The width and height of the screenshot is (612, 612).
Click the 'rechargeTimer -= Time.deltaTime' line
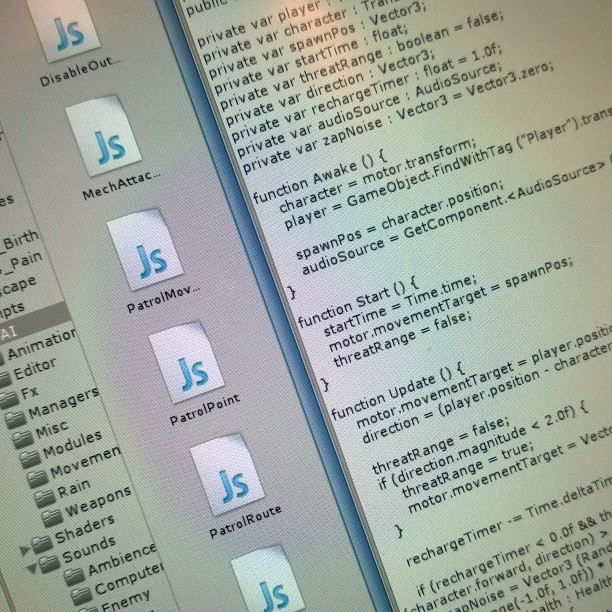(x=509, y=523)
